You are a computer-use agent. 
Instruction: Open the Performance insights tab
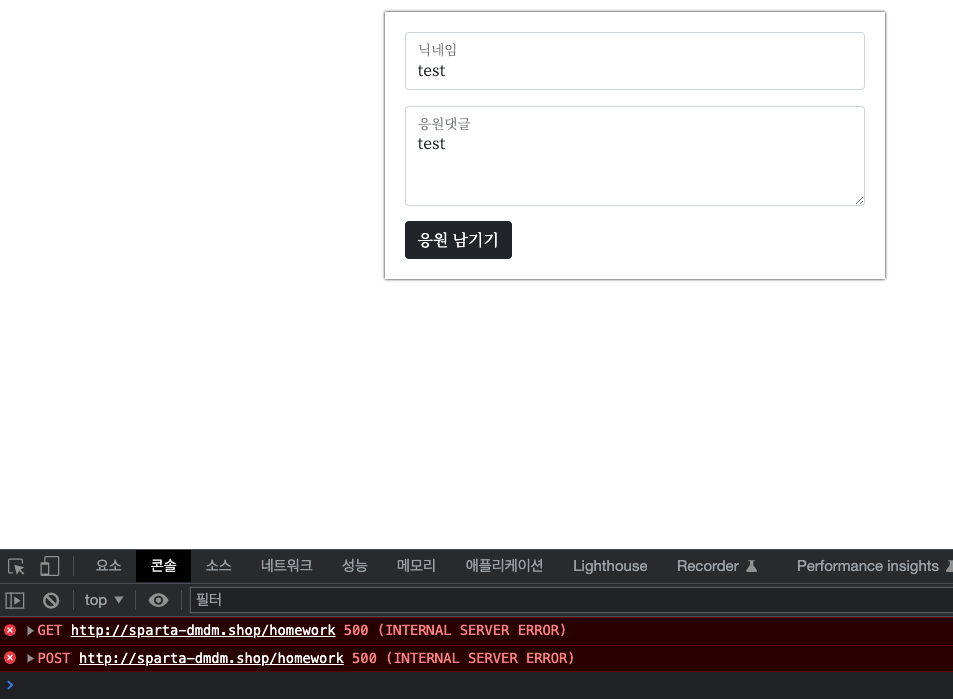point(868,566)
